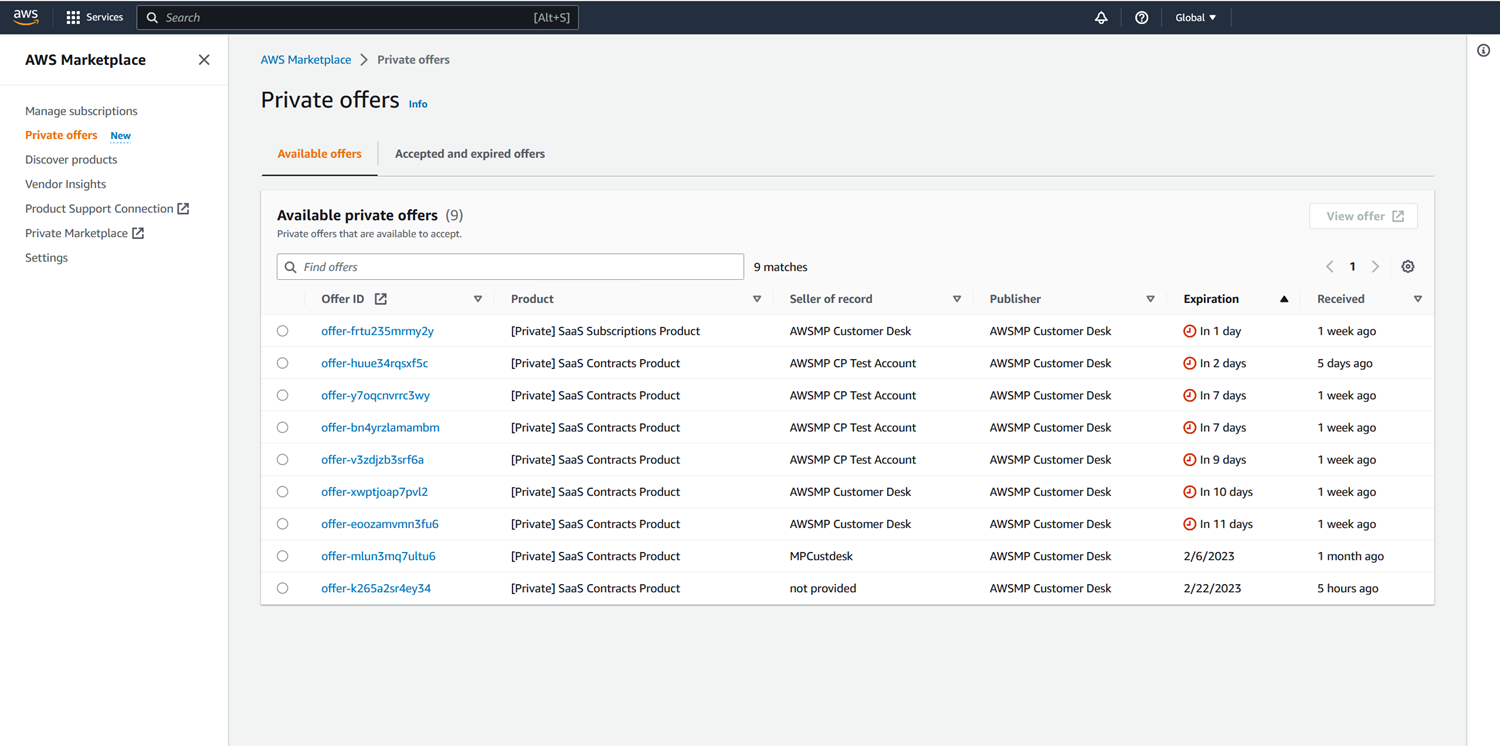Click the MPCustdesk seller cell

[821, 556]
